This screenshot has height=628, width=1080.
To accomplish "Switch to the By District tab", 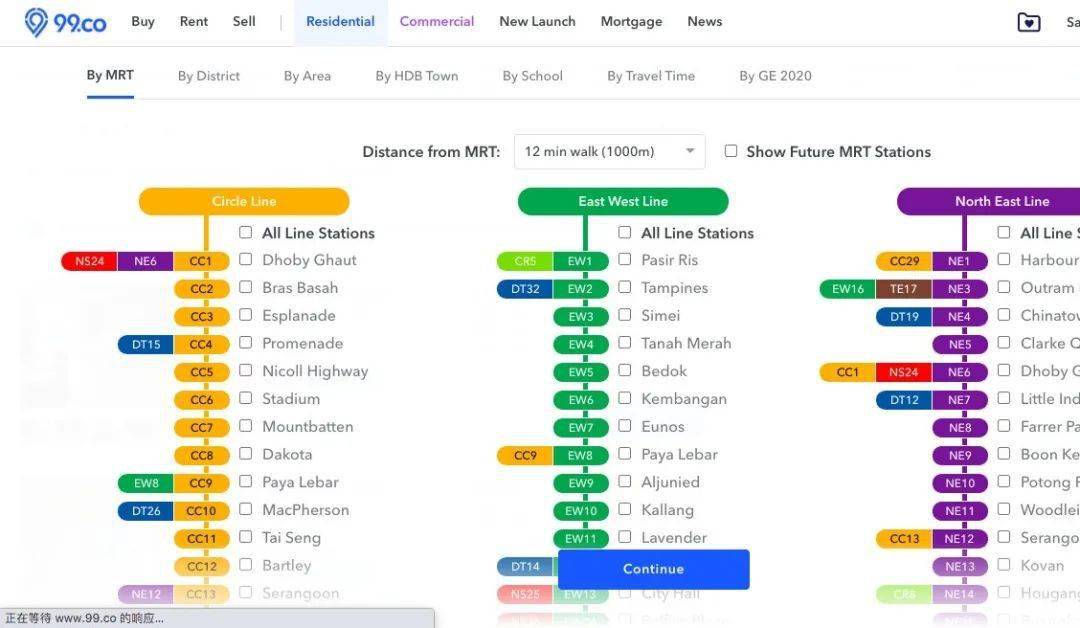I will tap(209, 76).
